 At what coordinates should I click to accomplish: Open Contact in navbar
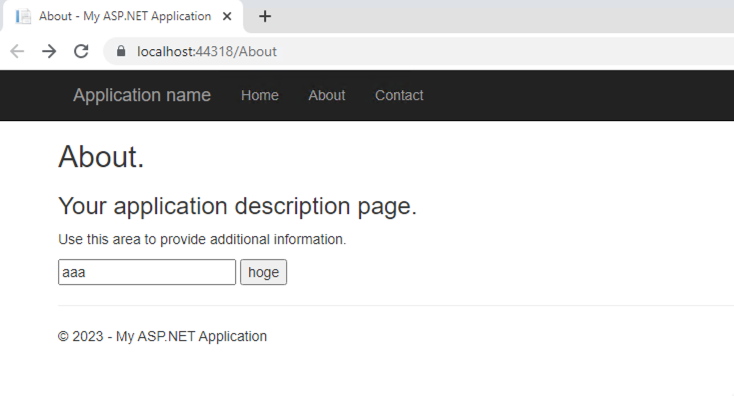tap(399, 95)
